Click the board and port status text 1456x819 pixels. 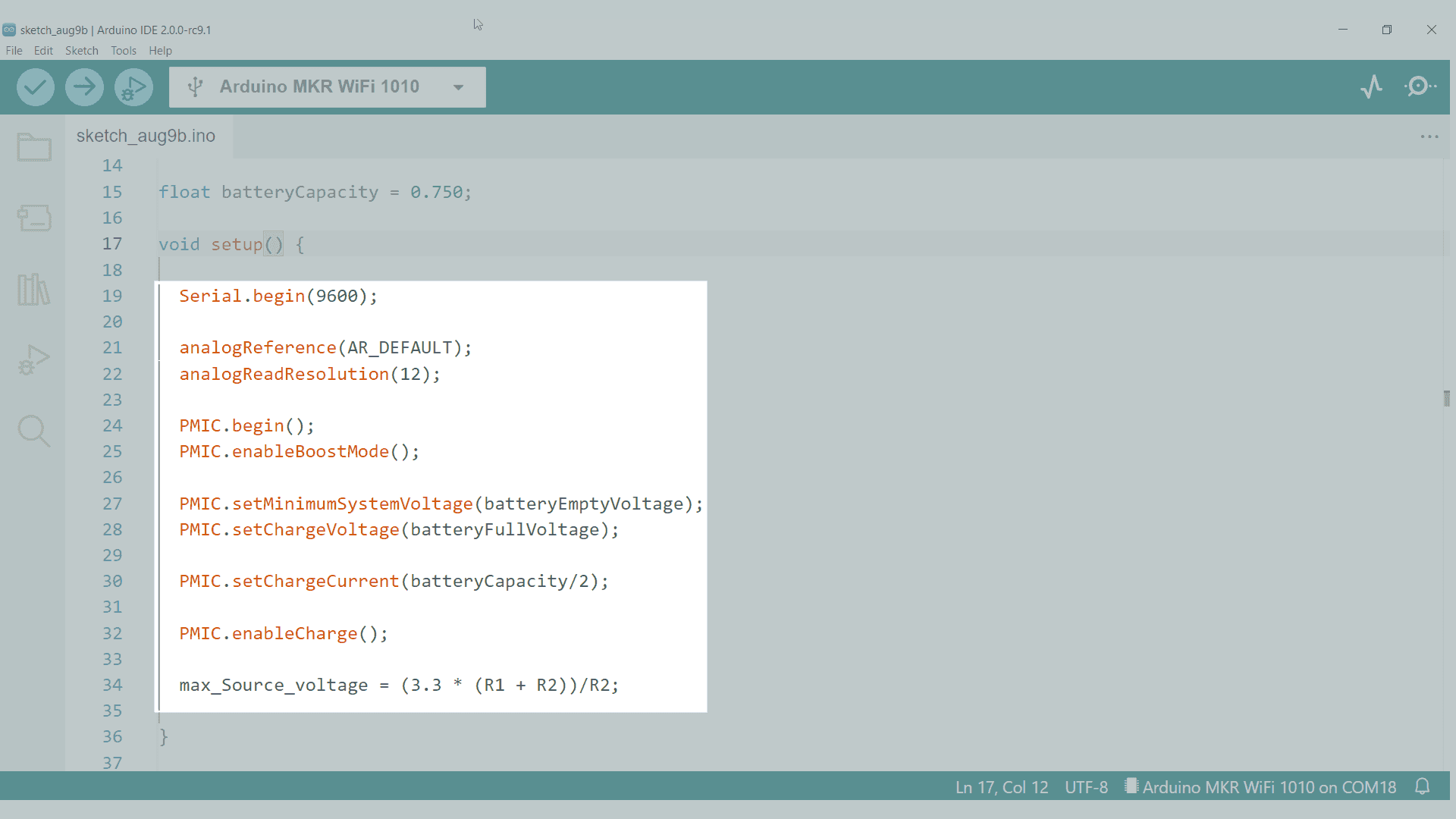click(1268, 787)
